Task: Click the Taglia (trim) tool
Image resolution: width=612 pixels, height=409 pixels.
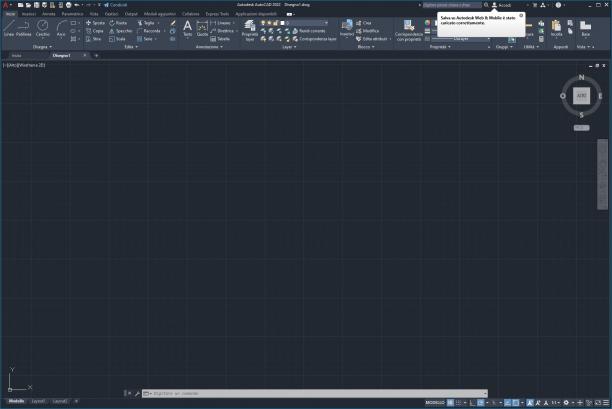Action: coord(146,23)
